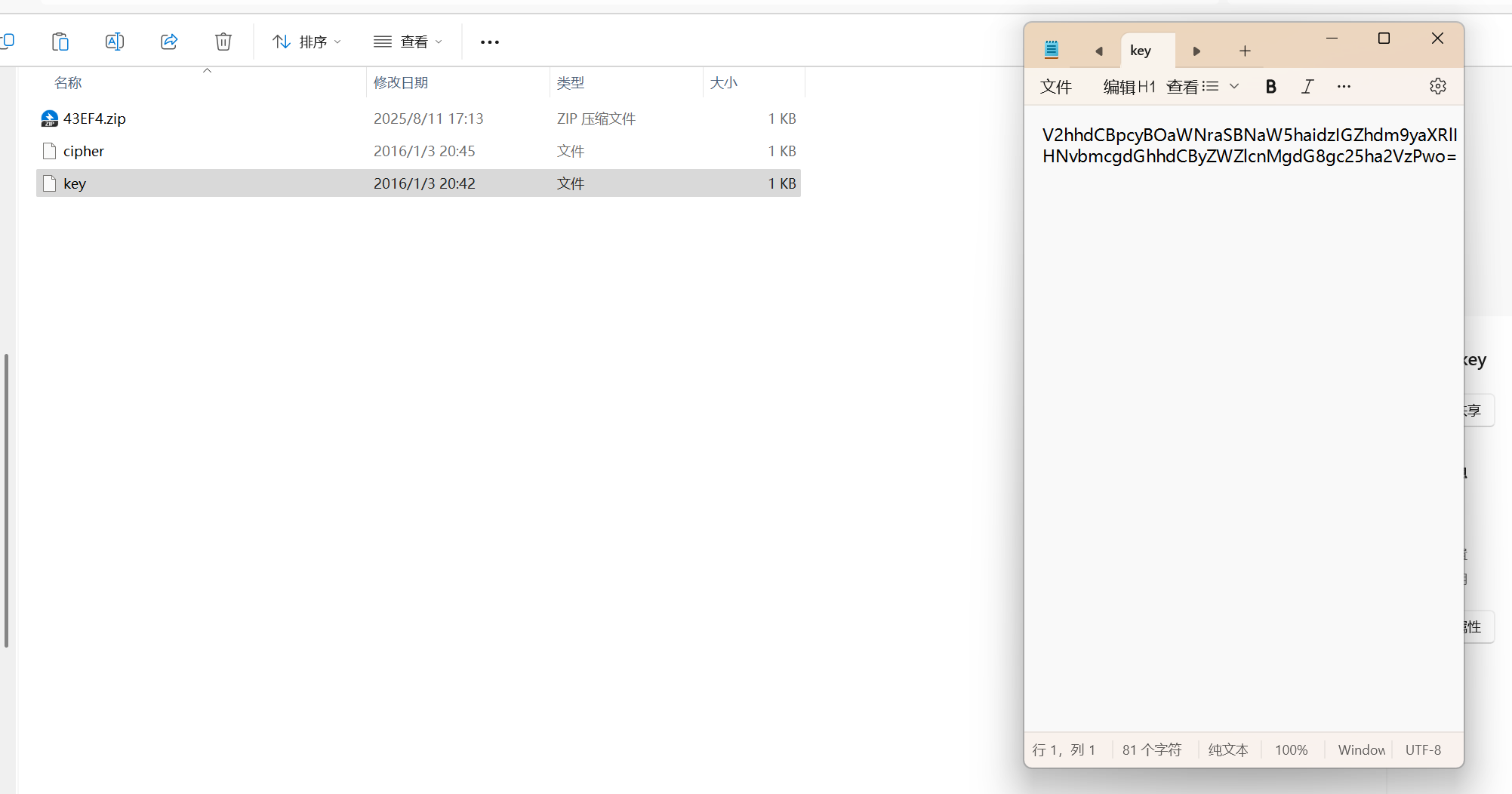Image resolution: width=1512 pixels, height=794 pixels.
Task: Change zoom level from 100% in status bar
Action: (x=1292, y=749)
